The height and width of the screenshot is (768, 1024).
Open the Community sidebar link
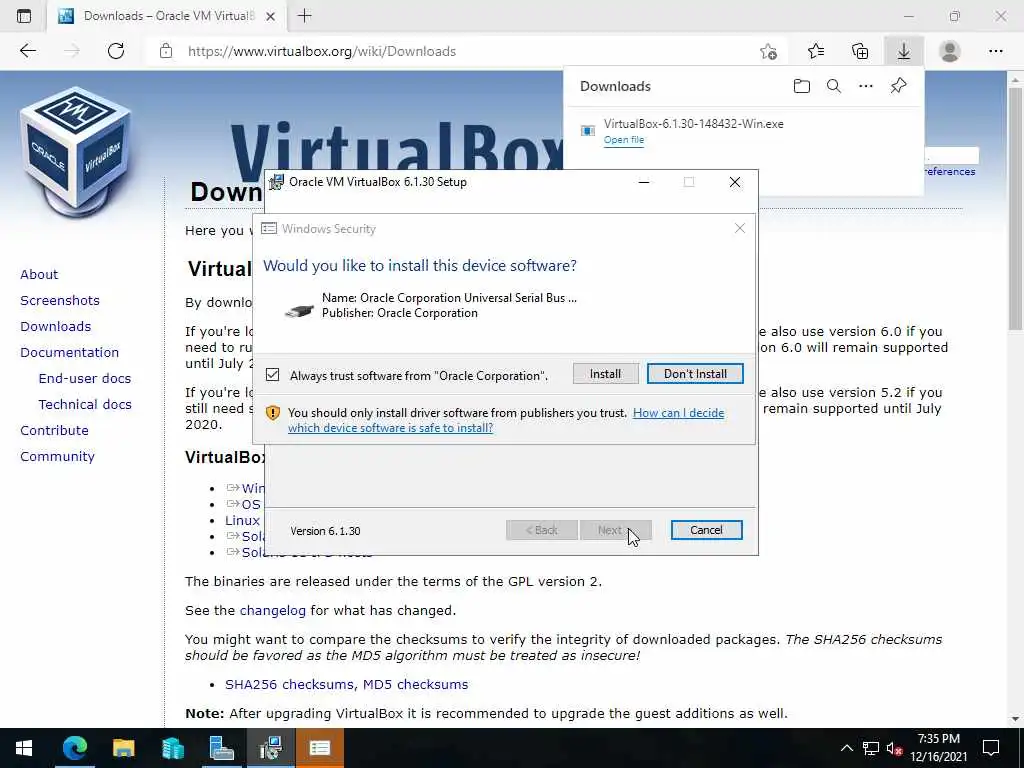pyautogui.click(x=57, y=456)
